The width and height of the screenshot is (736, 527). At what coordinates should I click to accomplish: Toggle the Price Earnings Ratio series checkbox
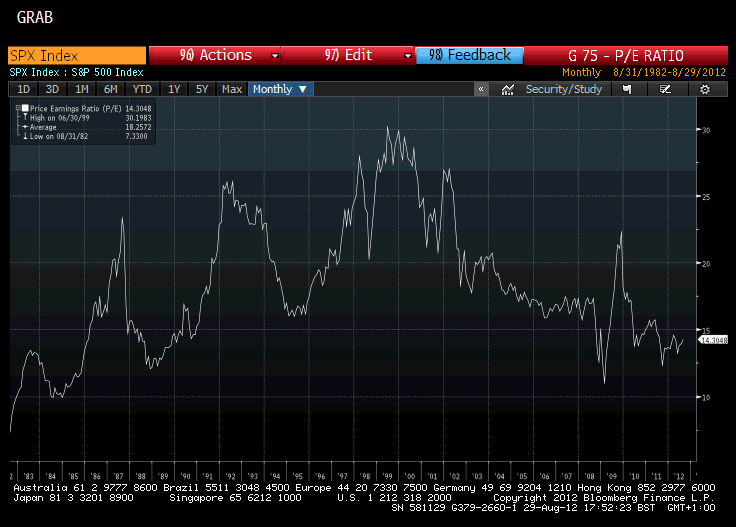coord(25,108)
